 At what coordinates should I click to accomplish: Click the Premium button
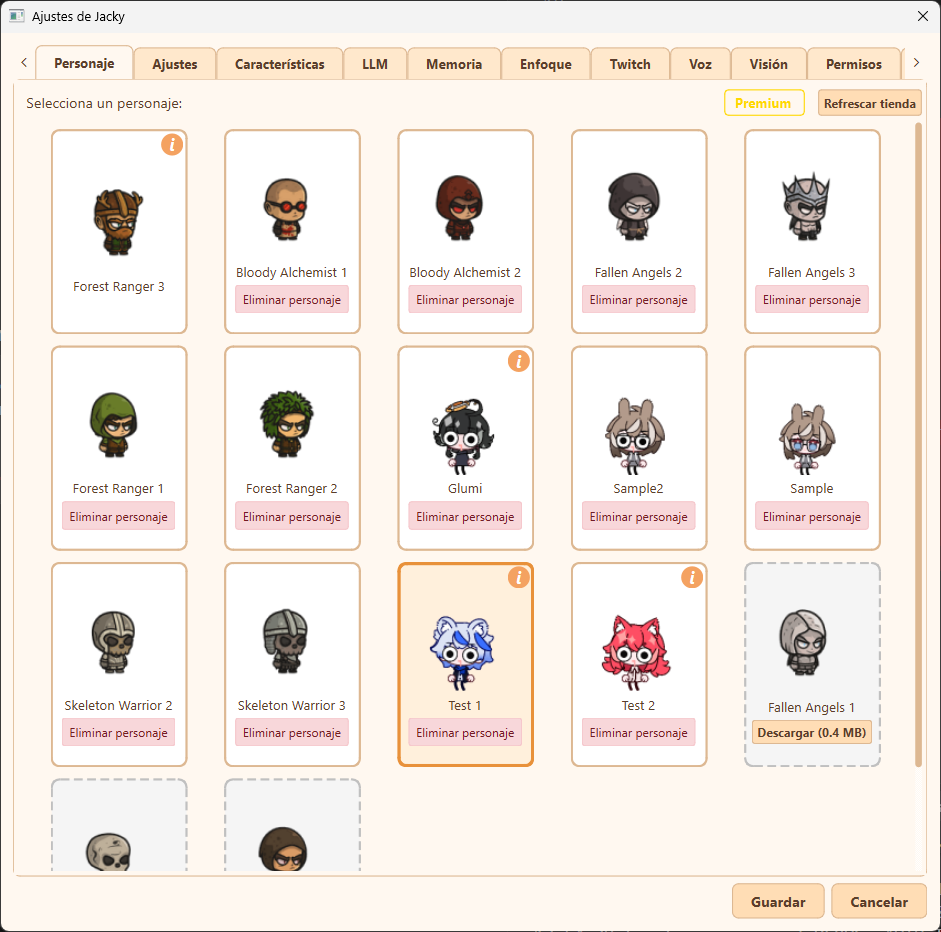tap(764, 103)
